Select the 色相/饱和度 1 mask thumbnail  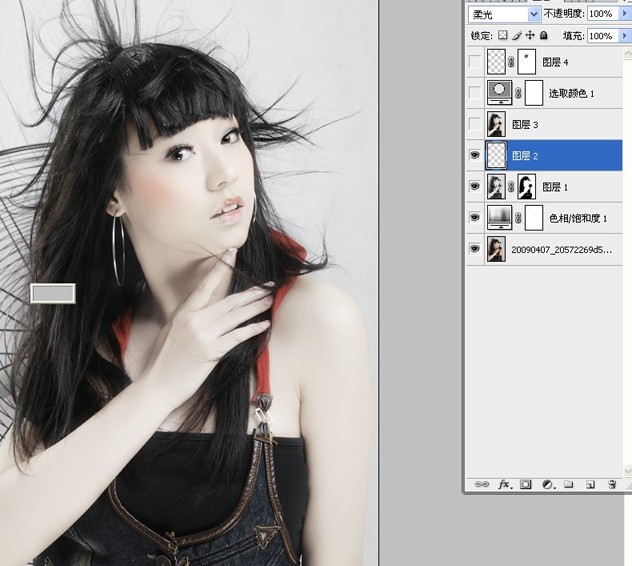tap(534, 217)
